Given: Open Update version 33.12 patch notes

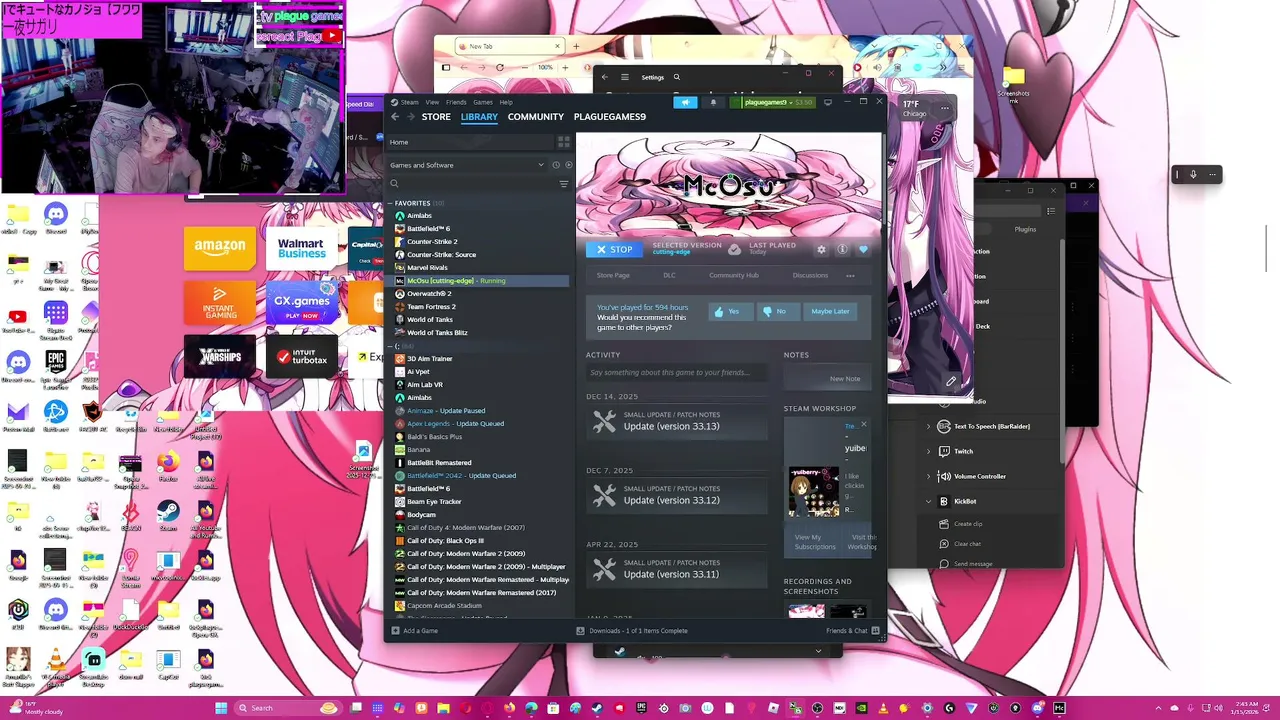Looking at the screenshot, I should (677, 495).
